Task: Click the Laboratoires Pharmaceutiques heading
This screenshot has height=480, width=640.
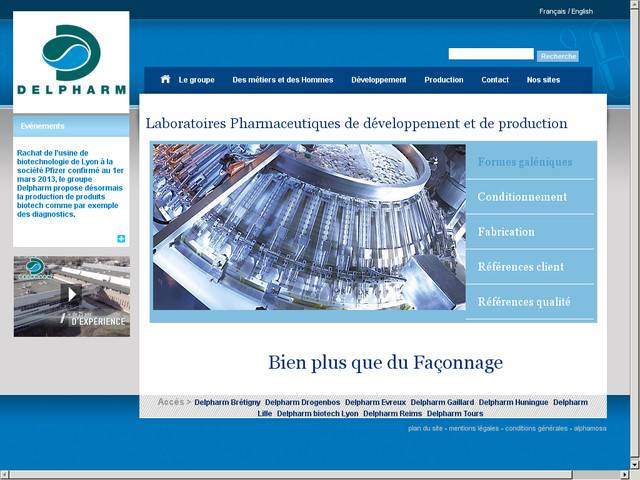Action: 356,123
